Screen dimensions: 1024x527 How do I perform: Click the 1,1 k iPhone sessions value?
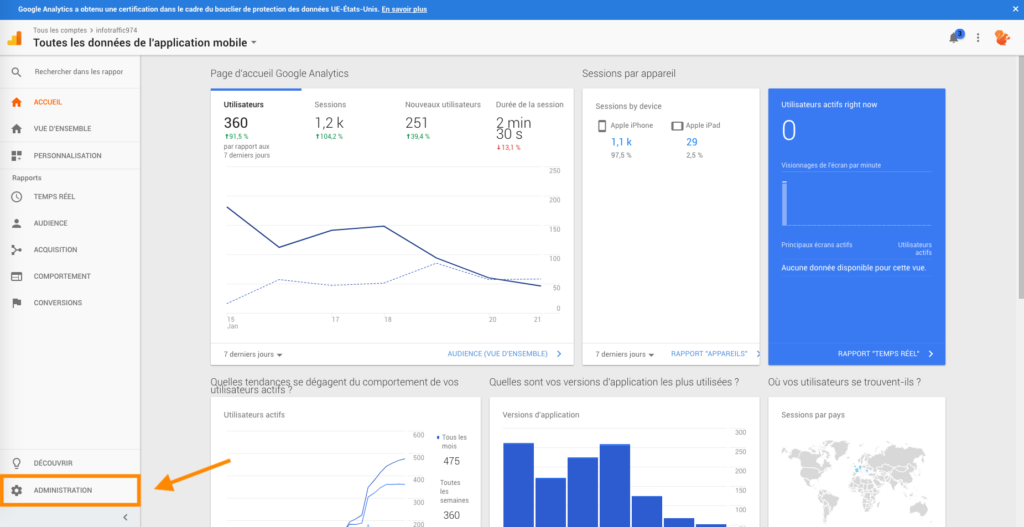pos(621,142)
